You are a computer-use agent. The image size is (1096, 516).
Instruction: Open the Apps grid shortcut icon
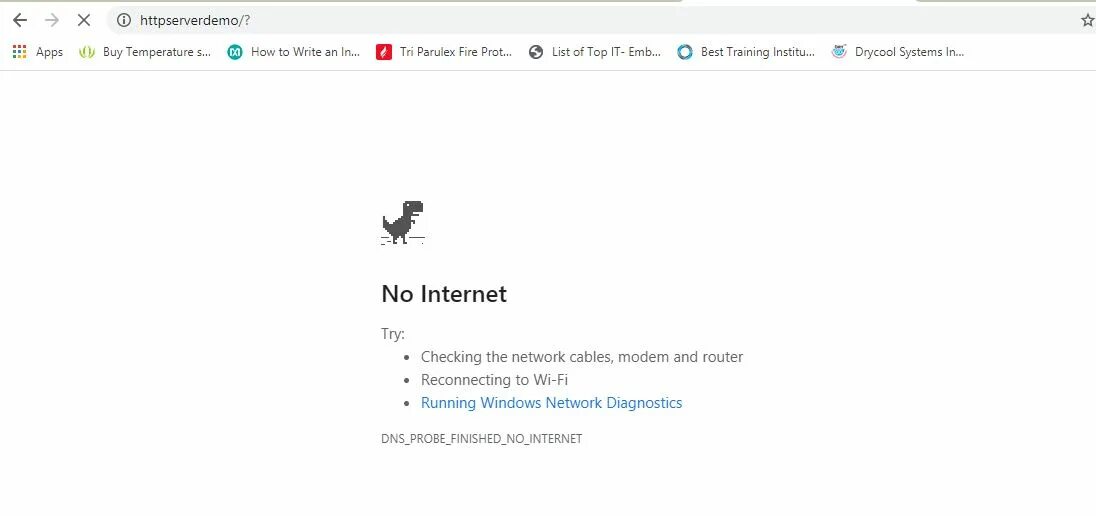click(20, 52)
